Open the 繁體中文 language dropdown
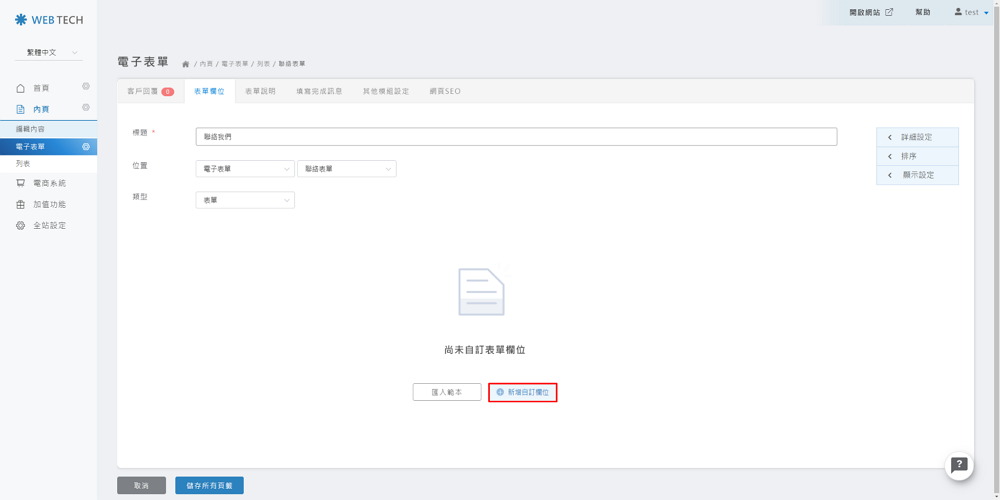Image resolution: width=1000 pixels, height=500 pixels. point(49,52)
